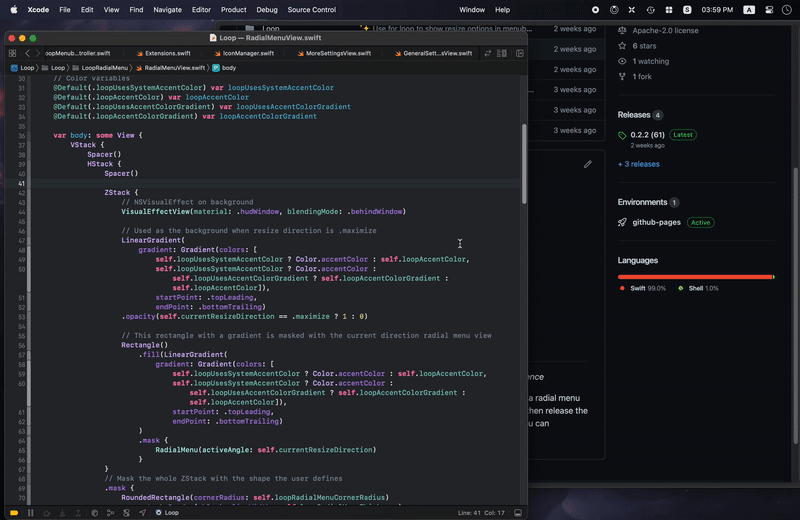The image size is (800, 520).
Task: Switch to the Extensions.swift tab
Action: tap(164, 53)
